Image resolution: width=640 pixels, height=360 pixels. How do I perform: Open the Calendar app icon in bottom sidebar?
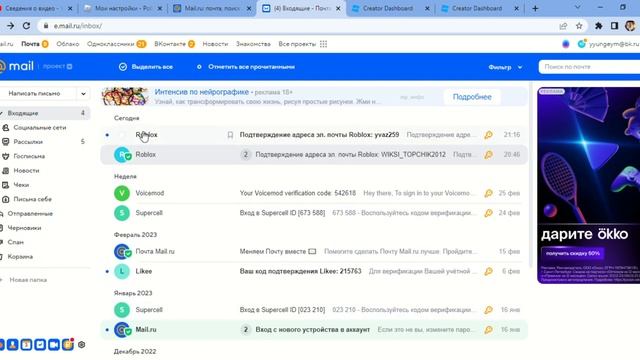[x=26, y=344]
